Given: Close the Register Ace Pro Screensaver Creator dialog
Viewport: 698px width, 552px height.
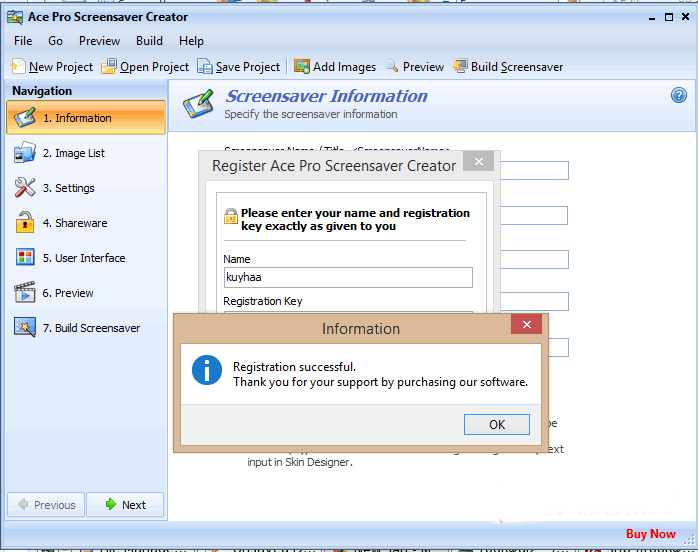Looking at the screenshot, I should click(479, 161).
